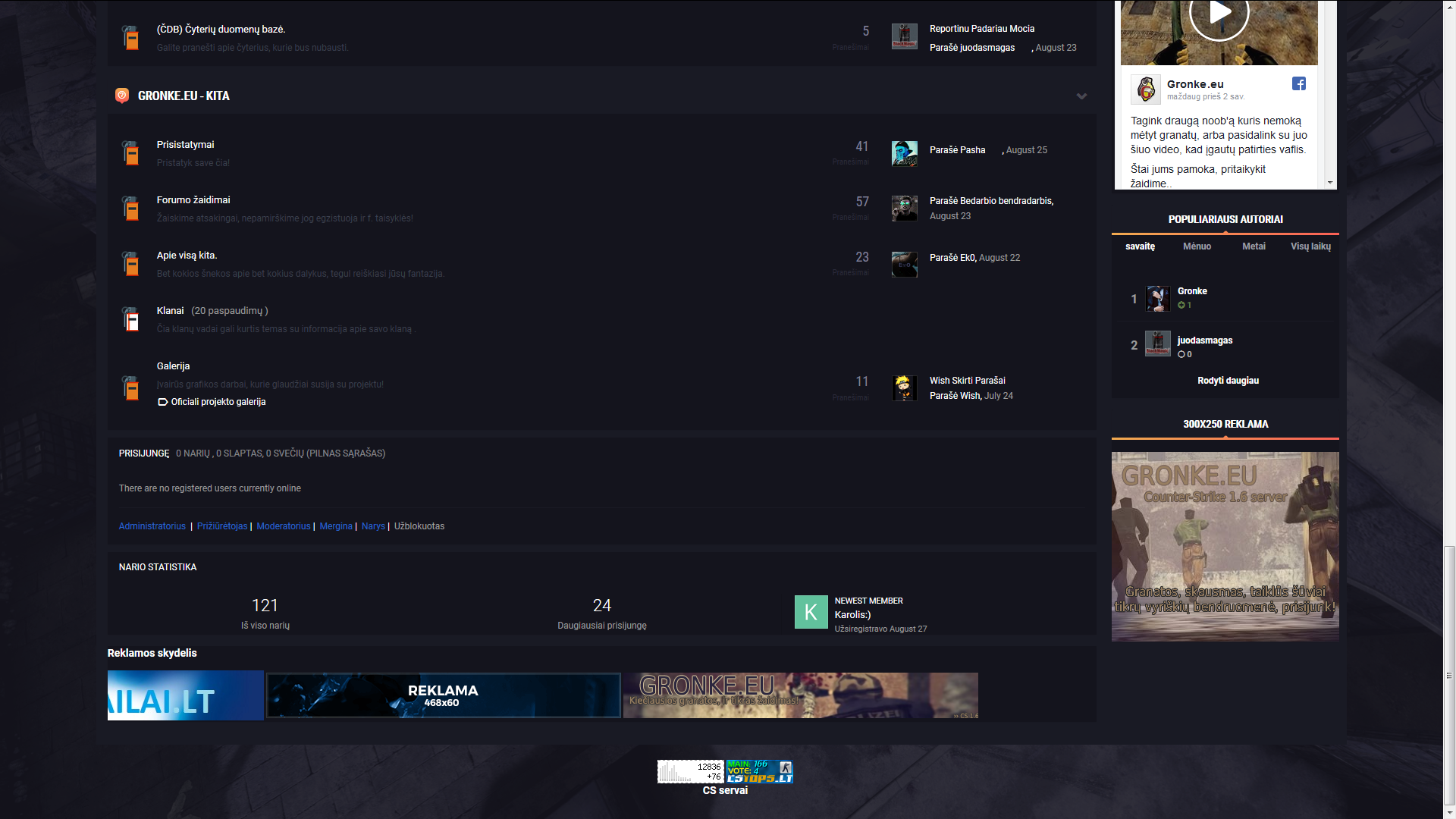Click the grenade icon next to Forumo žaidimai
This screenshot has width=1456, height=819.
[x=130, y=209]
